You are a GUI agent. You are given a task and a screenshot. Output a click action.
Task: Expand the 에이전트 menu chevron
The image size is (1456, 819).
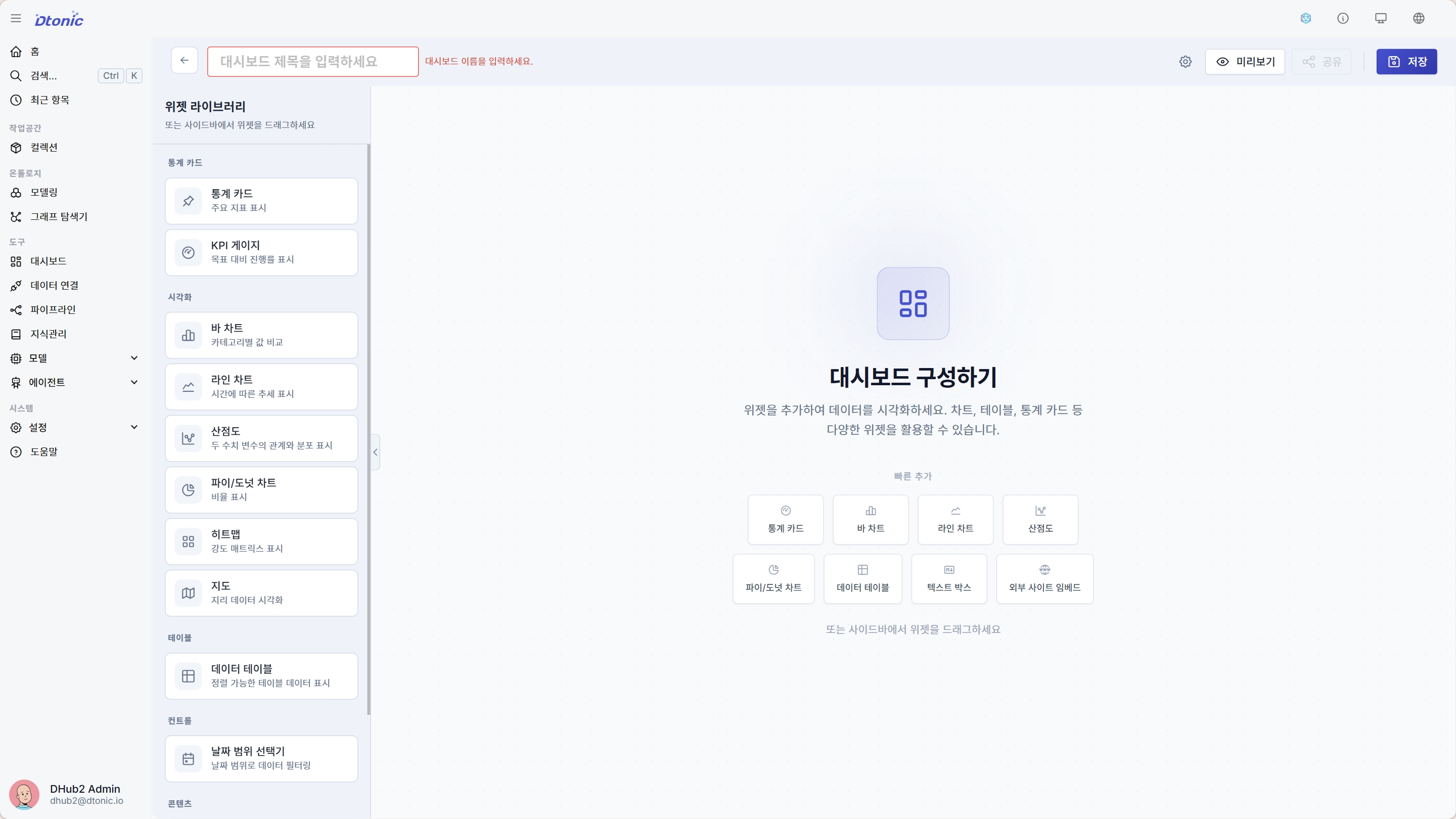[134, 383]
